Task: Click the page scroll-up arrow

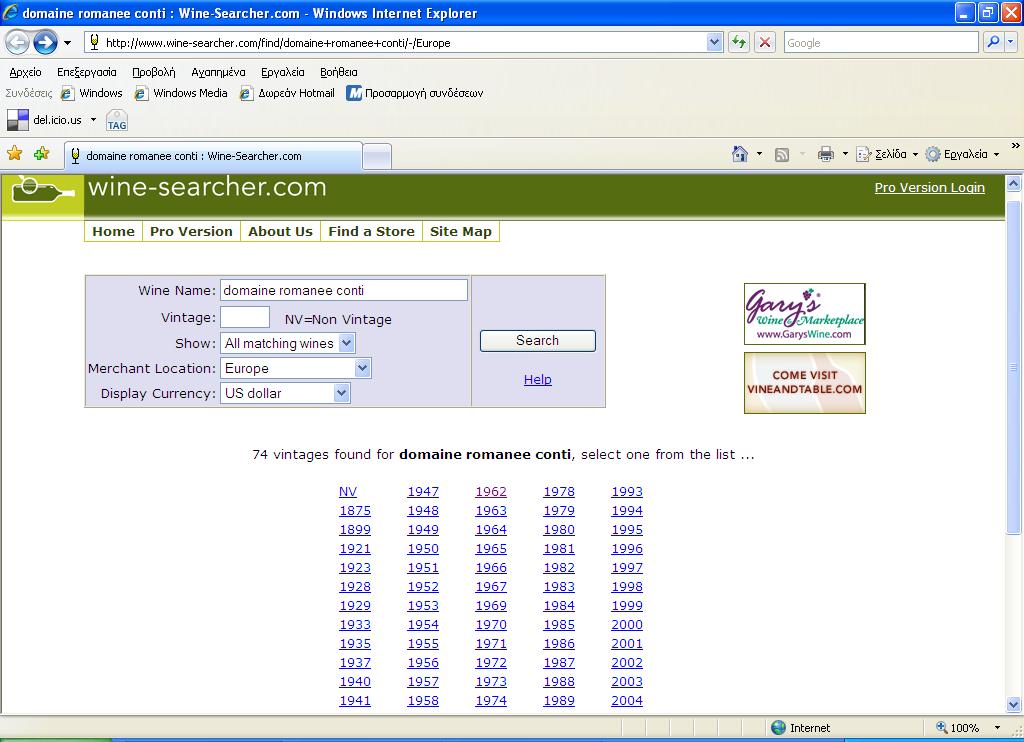Action: click(1014, 184)
